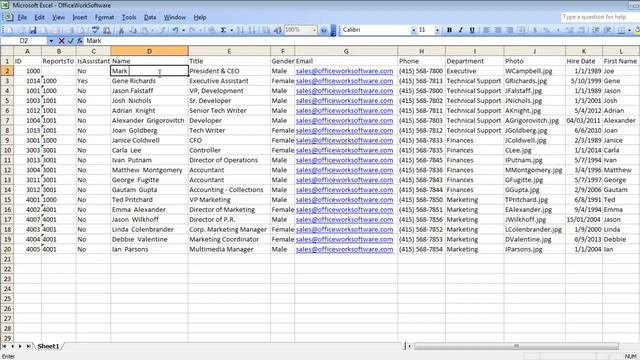This screenshot has width=640, height=360.
Task: Click the Copy icon
Action: click(133, 30)
